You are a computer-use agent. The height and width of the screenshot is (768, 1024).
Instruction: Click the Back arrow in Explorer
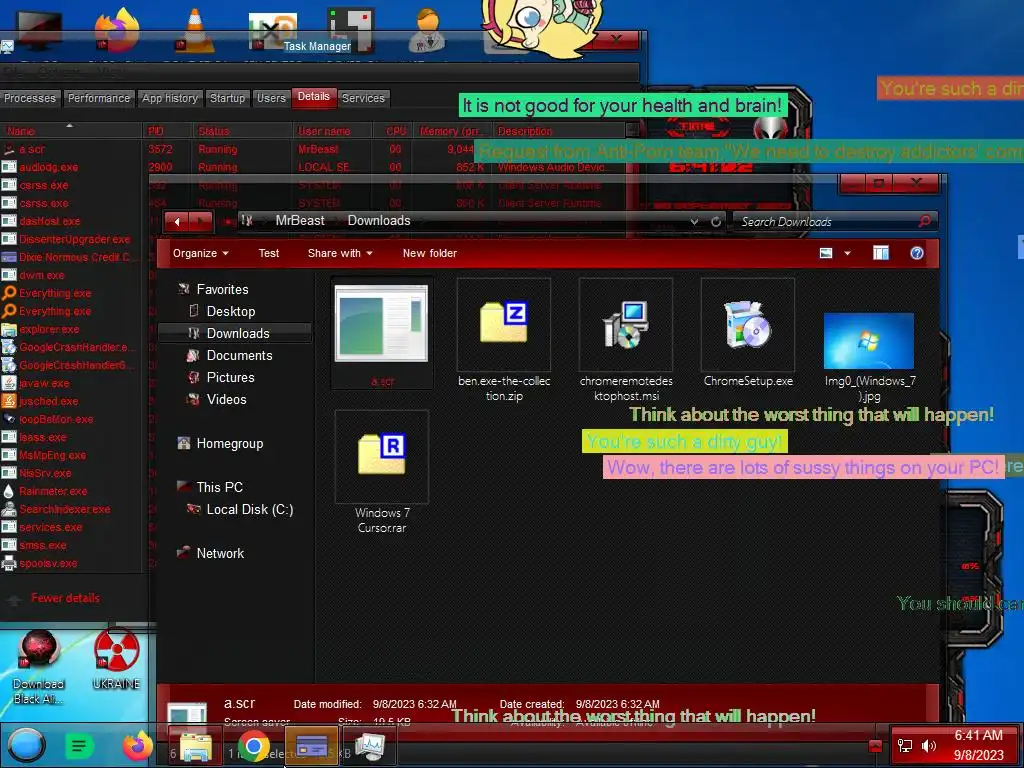point(177,222)
